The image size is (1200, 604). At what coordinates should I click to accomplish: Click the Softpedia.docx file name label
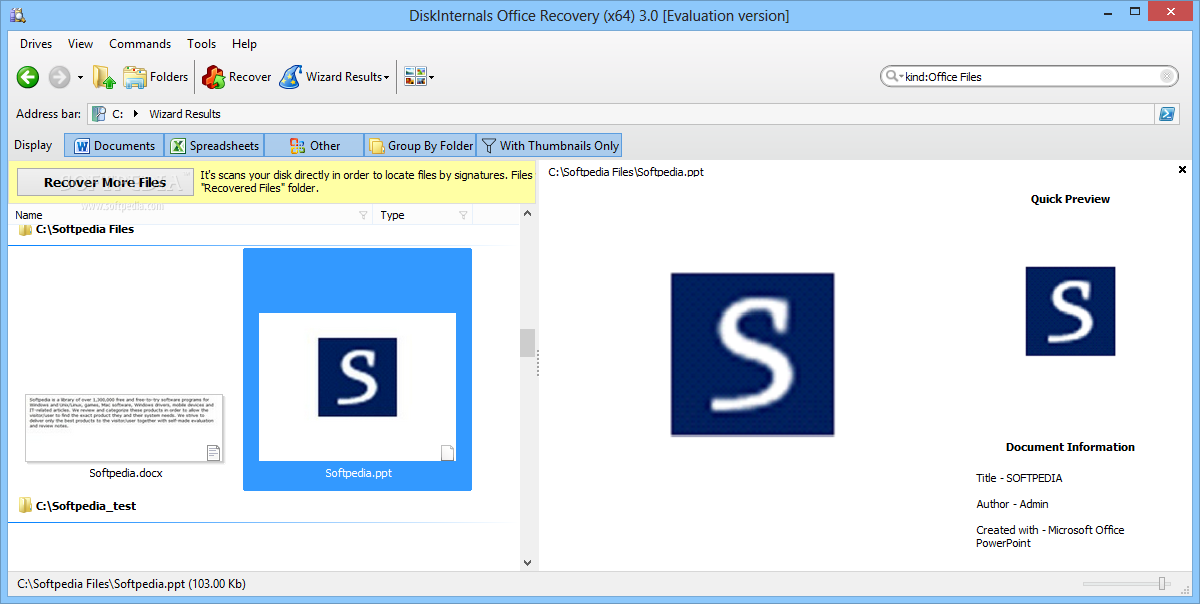pyautogui.click(x=126, y=473)
